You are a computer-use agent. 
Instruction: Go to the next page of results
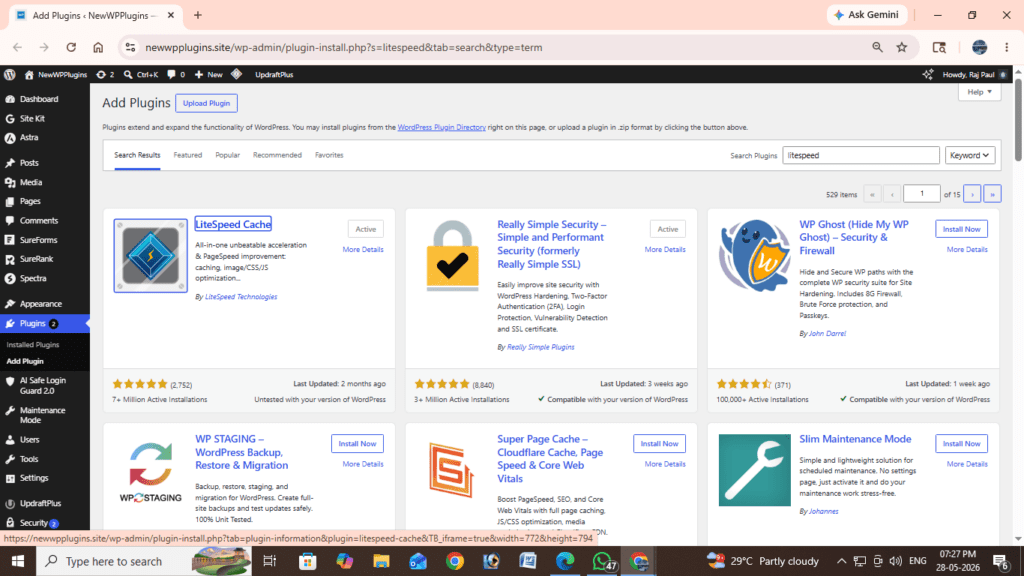coord(972,194)
